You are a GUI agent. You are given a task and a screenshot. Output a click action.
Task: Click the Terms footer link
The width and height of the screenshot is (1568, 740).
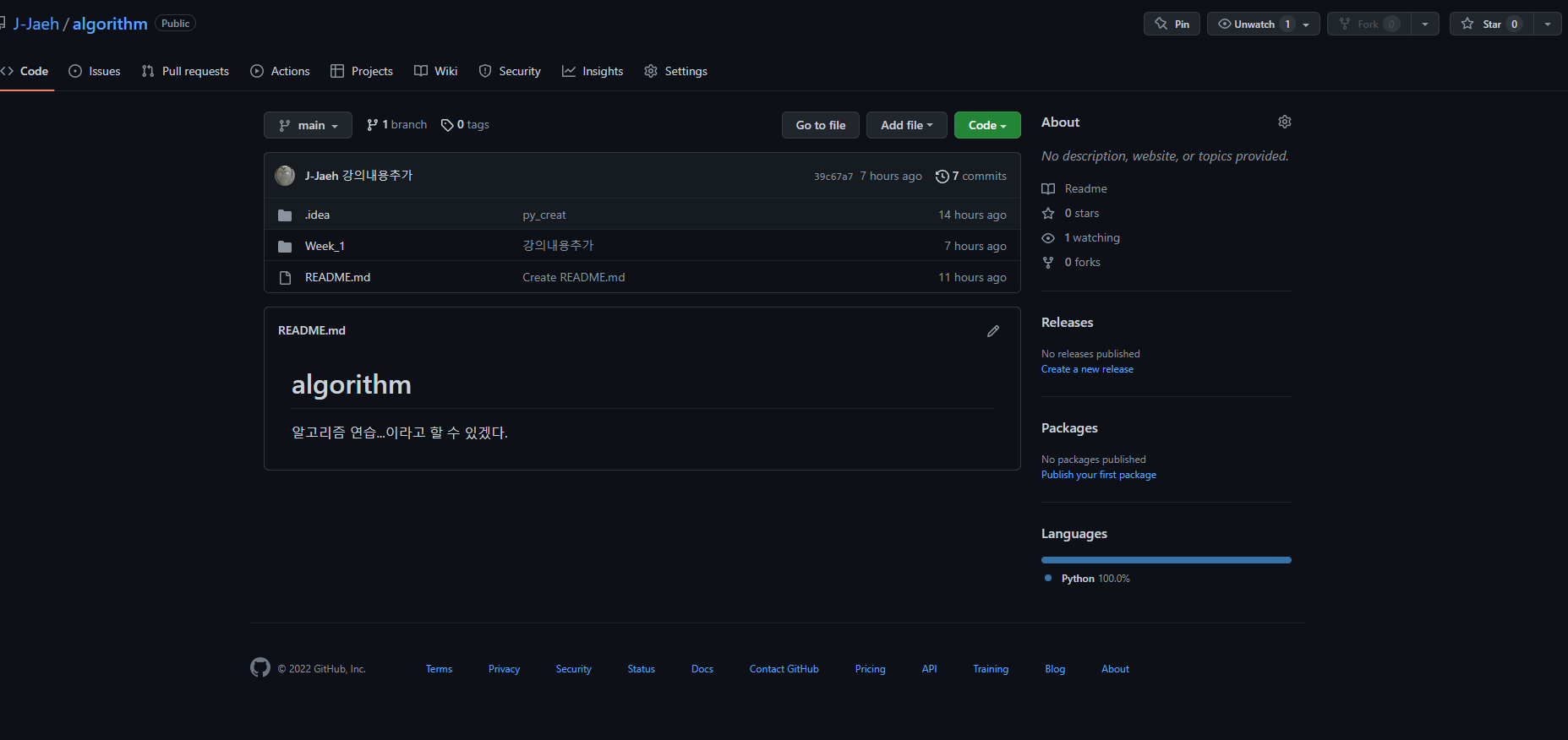point(439,669)
